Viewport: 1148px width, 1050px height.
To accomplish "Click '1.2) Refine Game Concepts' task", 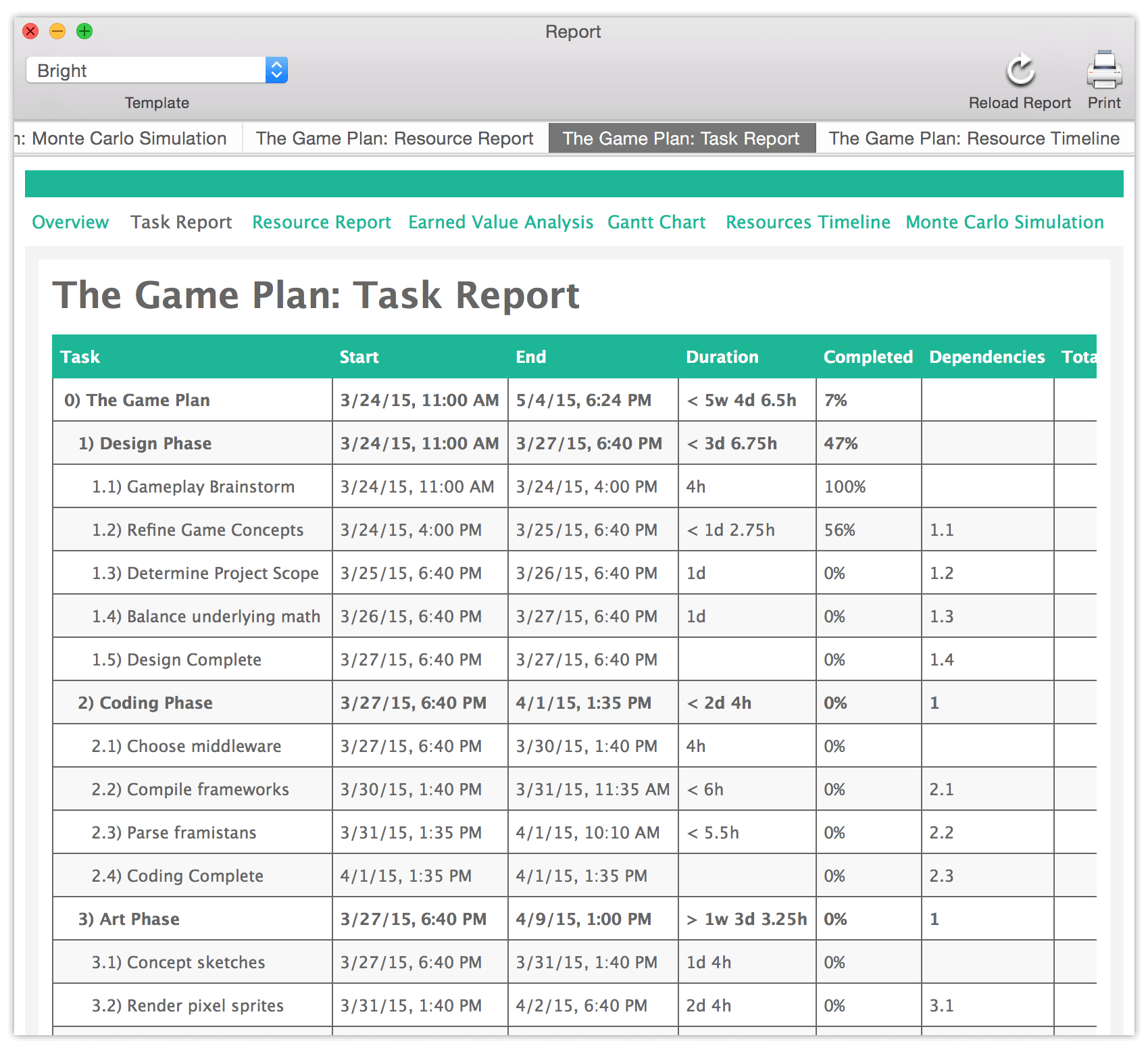I will [x=198, y=530].
